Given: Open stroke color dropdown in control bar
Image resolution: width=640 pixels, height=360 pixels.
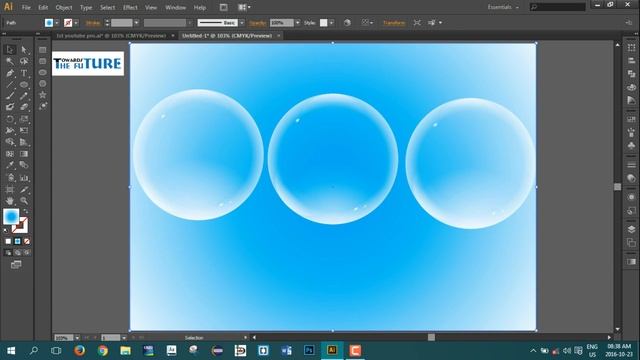Looking at the screenshot, I should pyautogui.click(x=76, y=23).
